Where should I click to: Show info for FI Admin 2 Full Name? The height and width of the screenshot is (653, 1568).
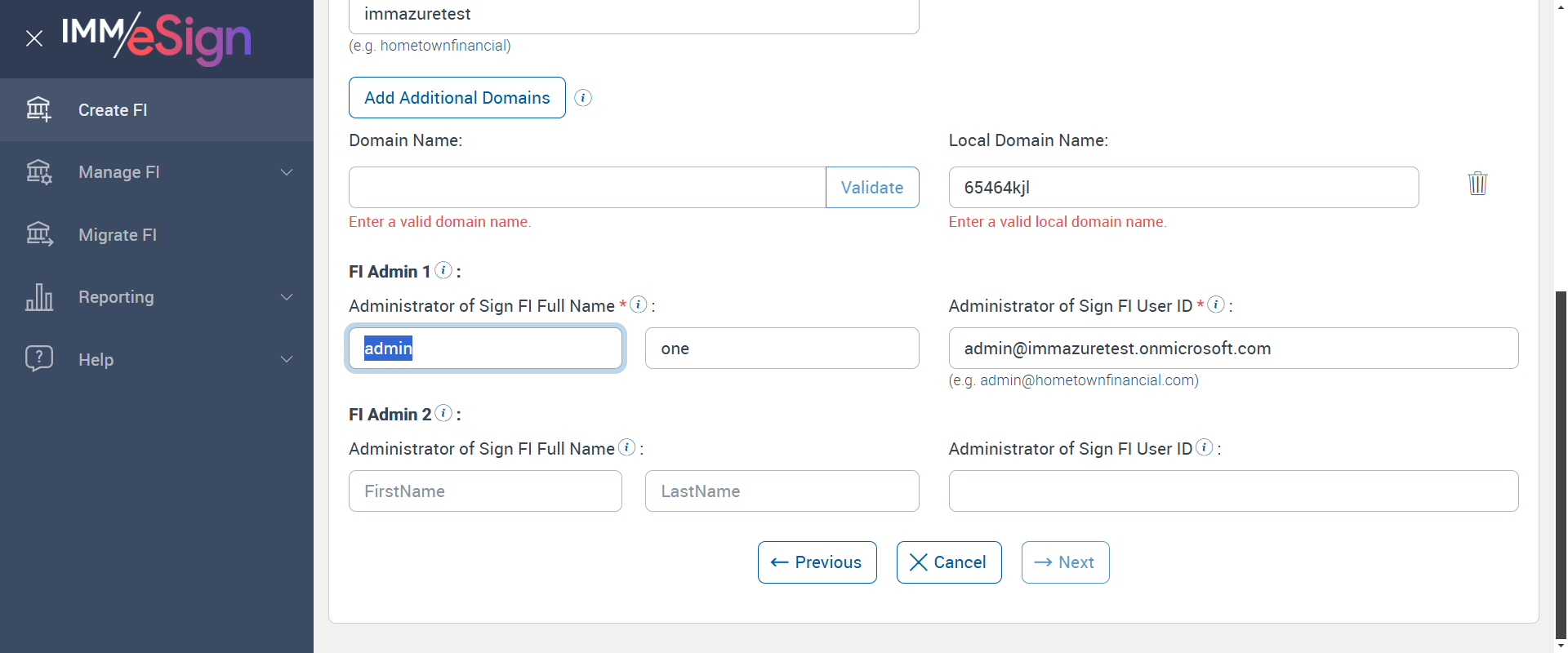click(x=626, y=447)
